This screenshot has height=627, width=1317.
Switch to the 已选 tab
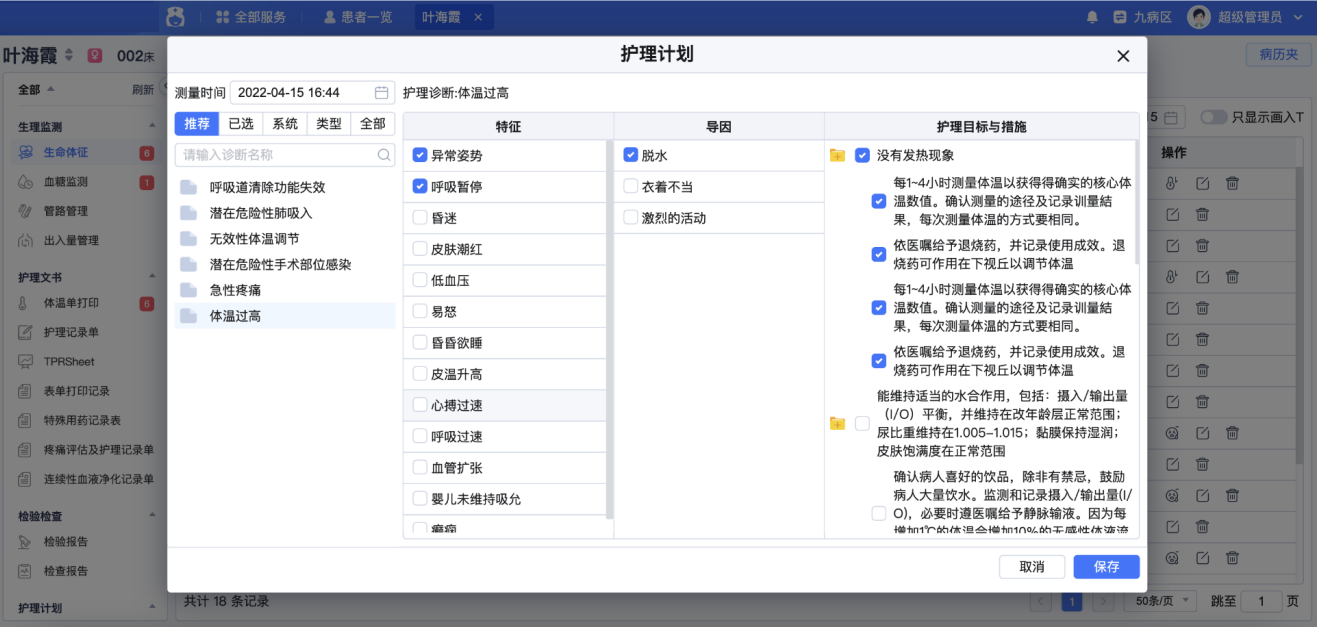(241, 122)
